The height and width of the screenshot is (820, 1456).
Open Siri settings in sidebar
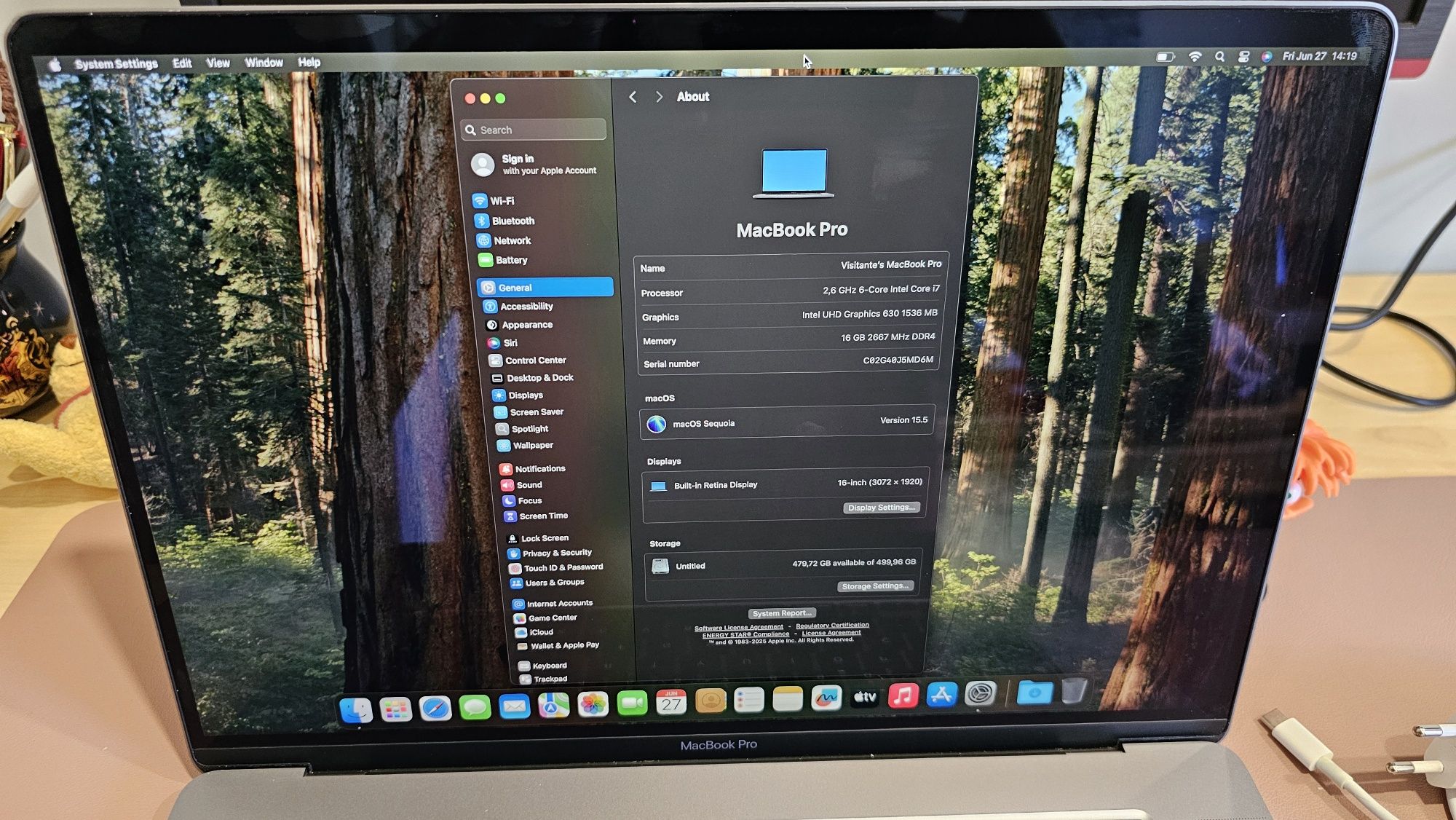502,343
